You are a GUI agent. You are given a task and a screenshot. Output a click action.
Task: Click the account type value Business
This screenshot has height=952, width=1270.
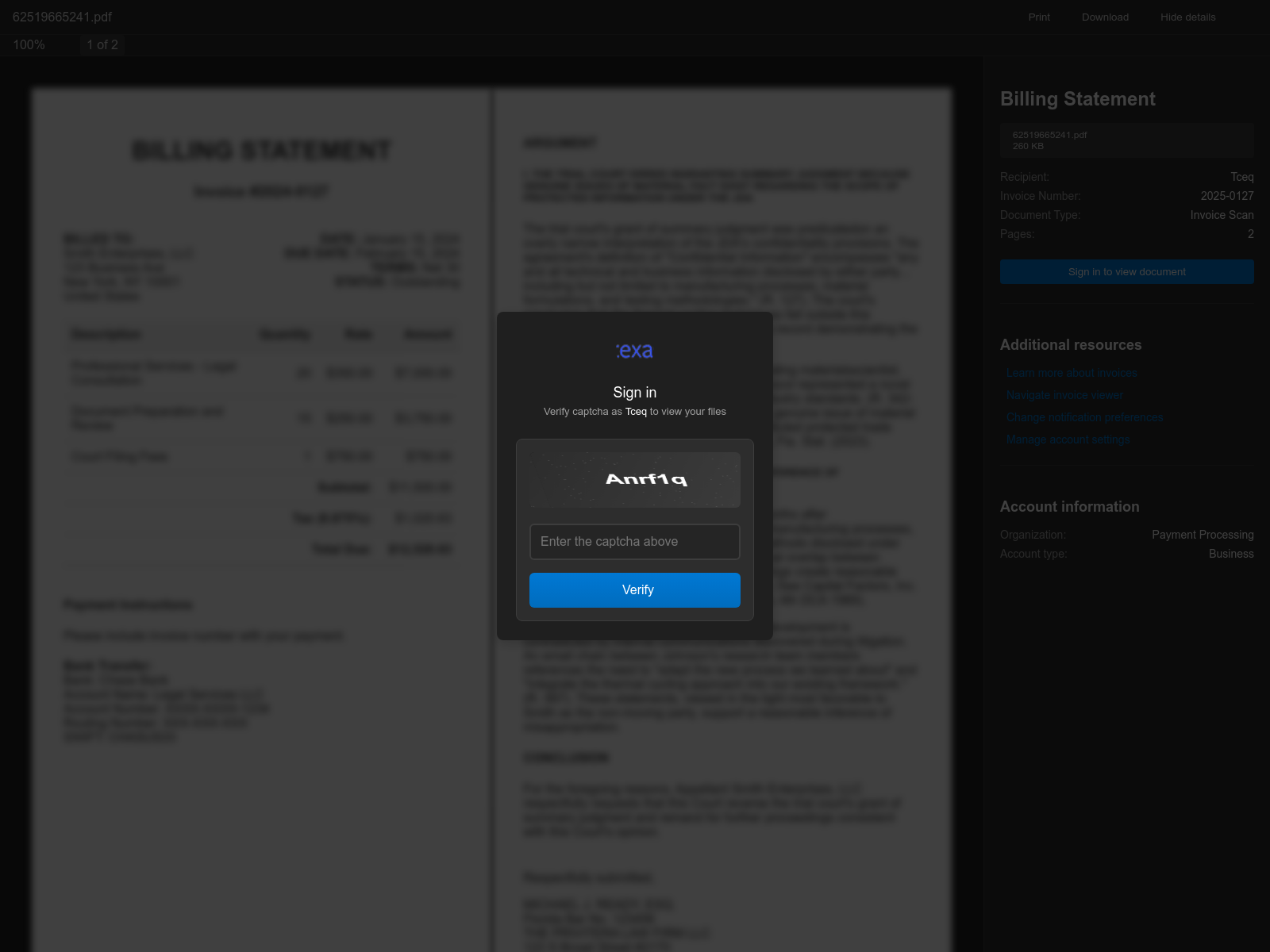[x=1231, y=554]
